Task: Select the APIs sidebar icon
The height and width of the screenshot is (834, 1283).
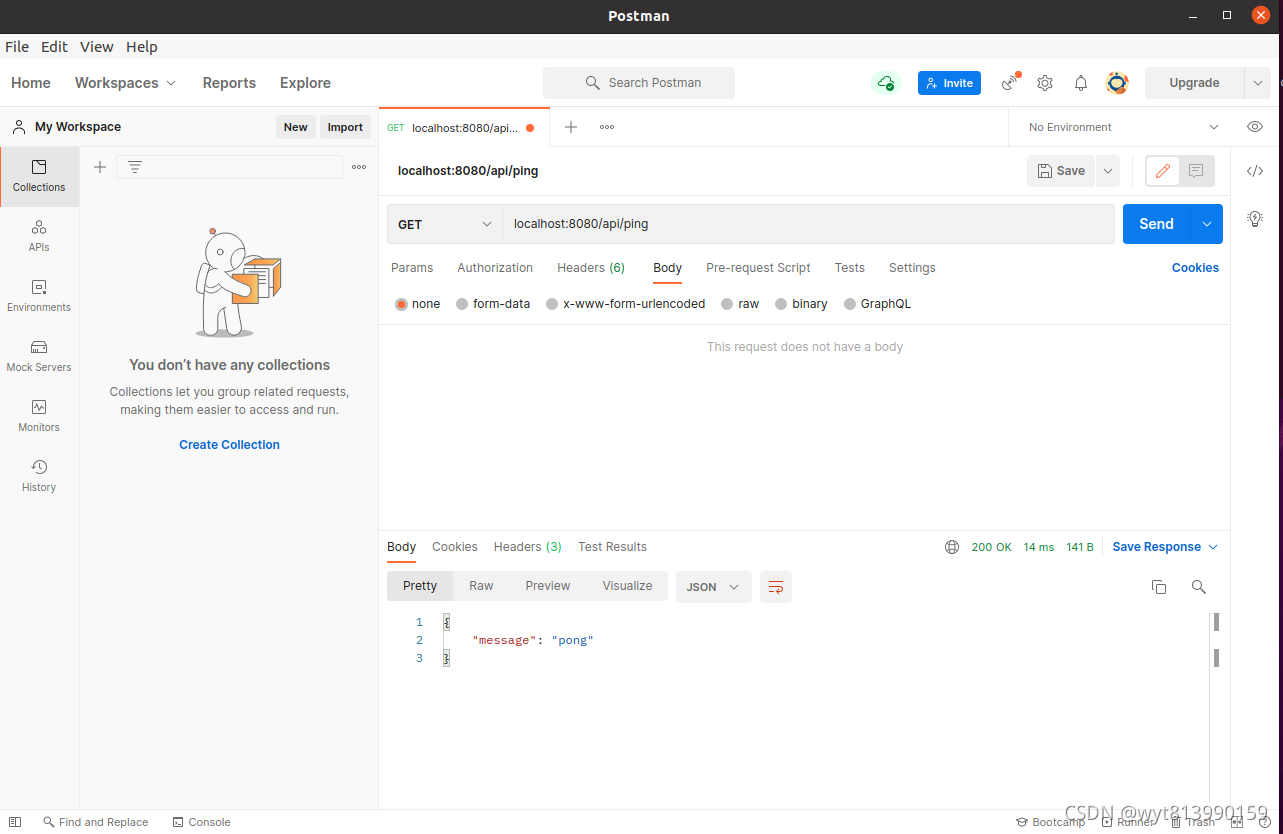Action: pos(39,236)
